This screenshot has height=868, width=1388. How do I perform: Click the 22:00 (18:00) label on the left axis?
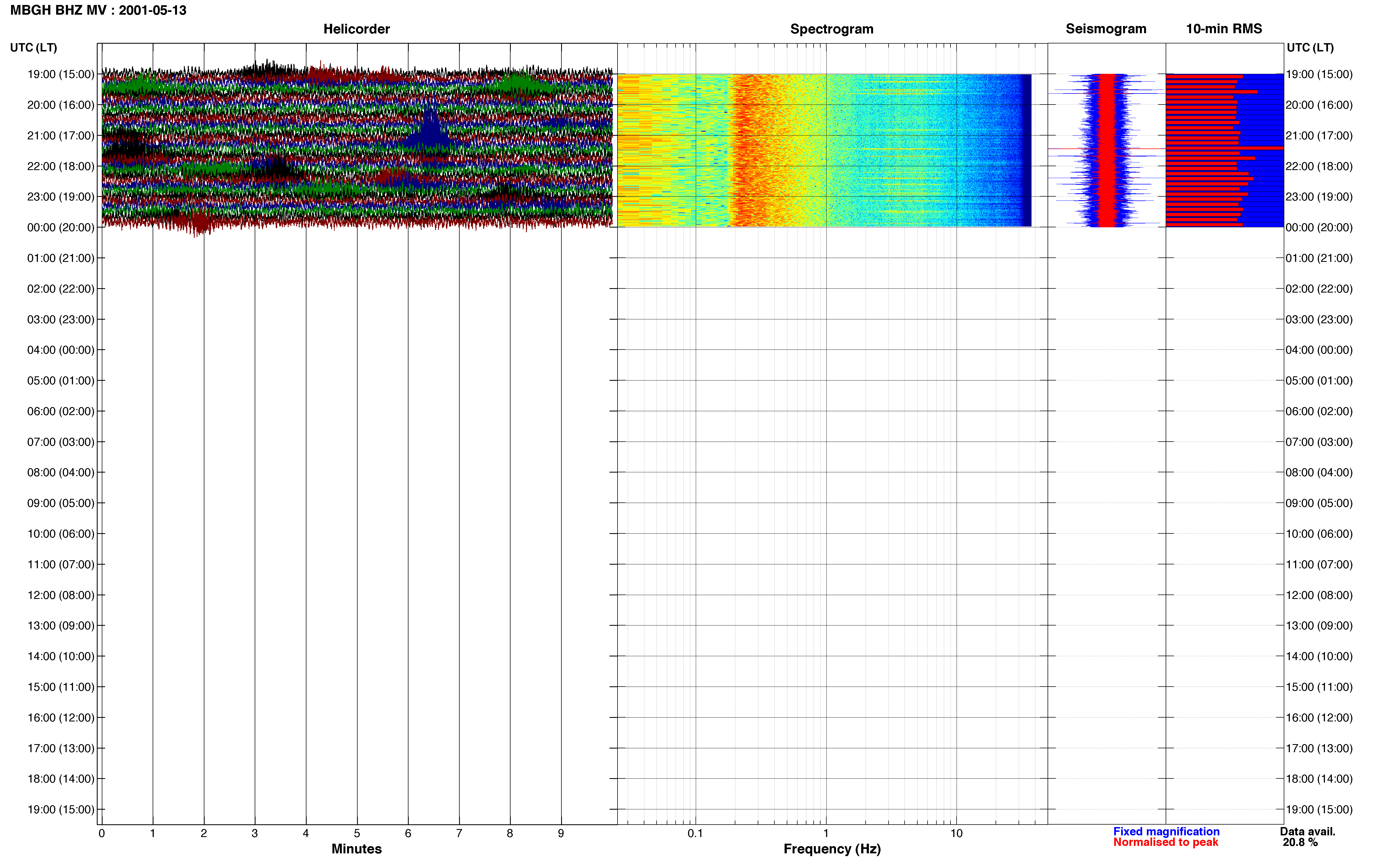click(x=61, y=166)
